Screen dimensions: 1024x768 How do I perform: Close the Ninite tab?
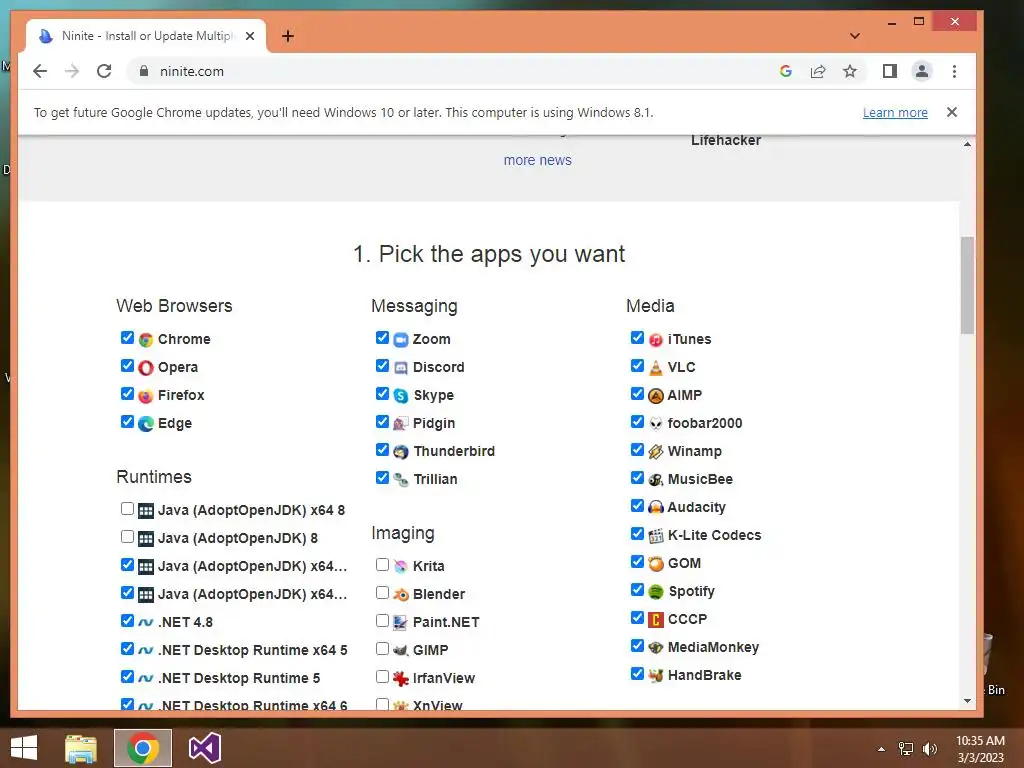[x=249, y=36]
